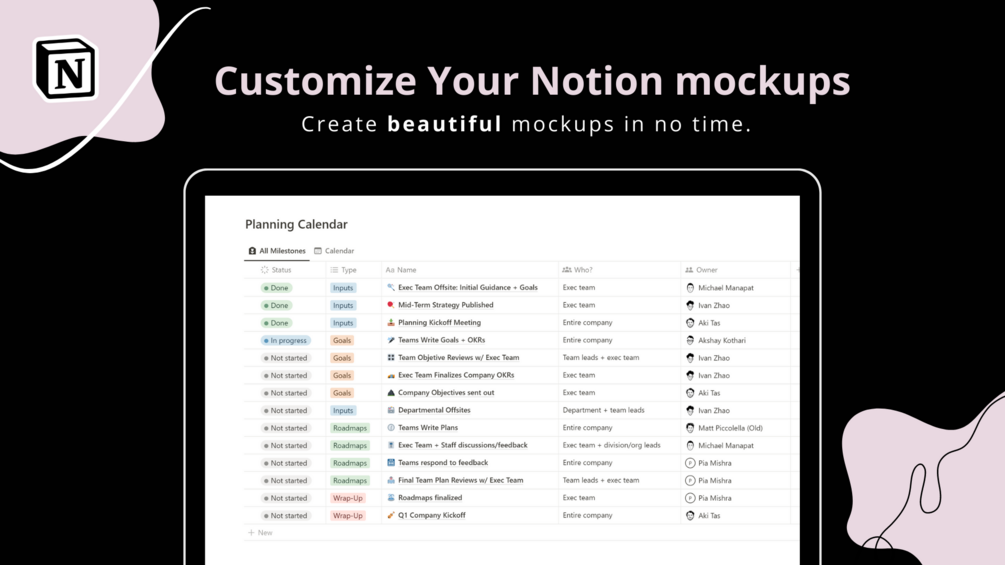Click page icon of Mid-Term Strategy Published
The image size is (1005, 565).
pyautogui.click(x=391, y=305)
